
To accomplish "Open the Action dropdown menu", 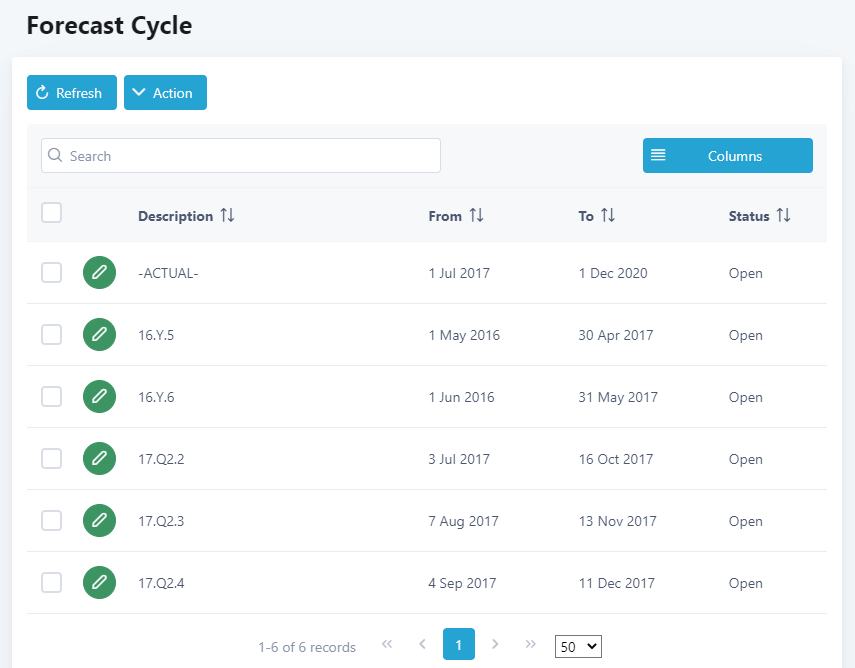I will (165, 93).
